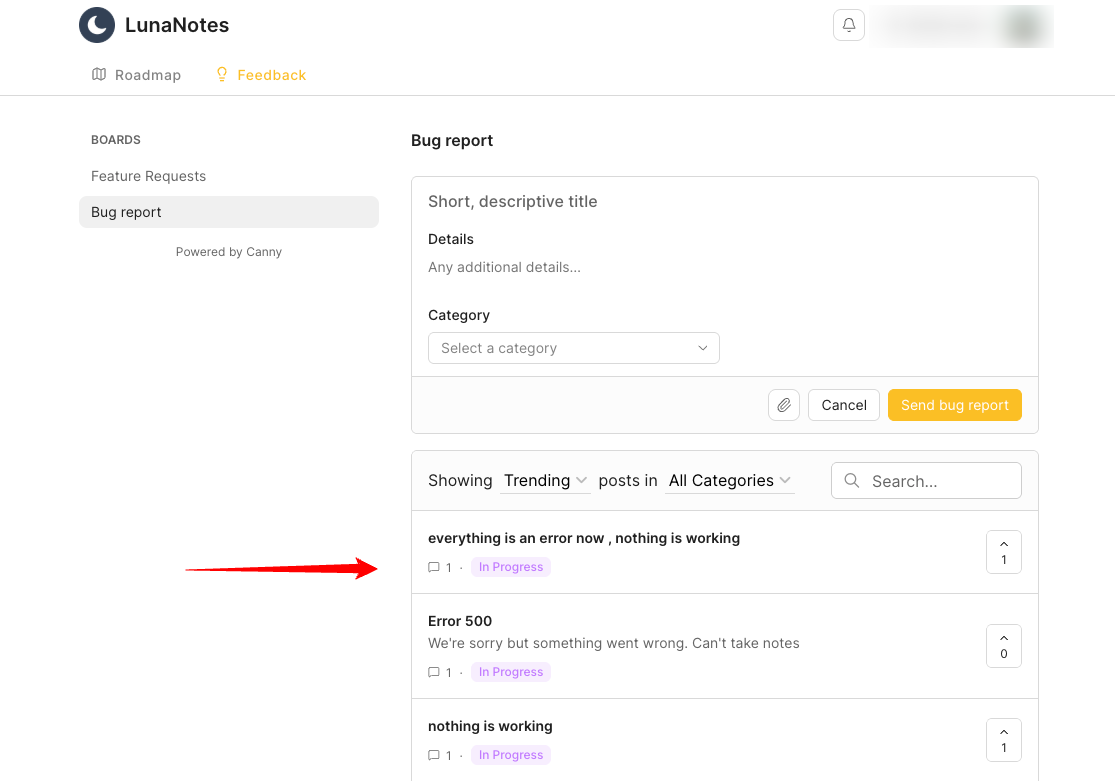Click comment icon on 'Error 500' post
Screen dimensions: 1115x781
click(x=434, y=672)
